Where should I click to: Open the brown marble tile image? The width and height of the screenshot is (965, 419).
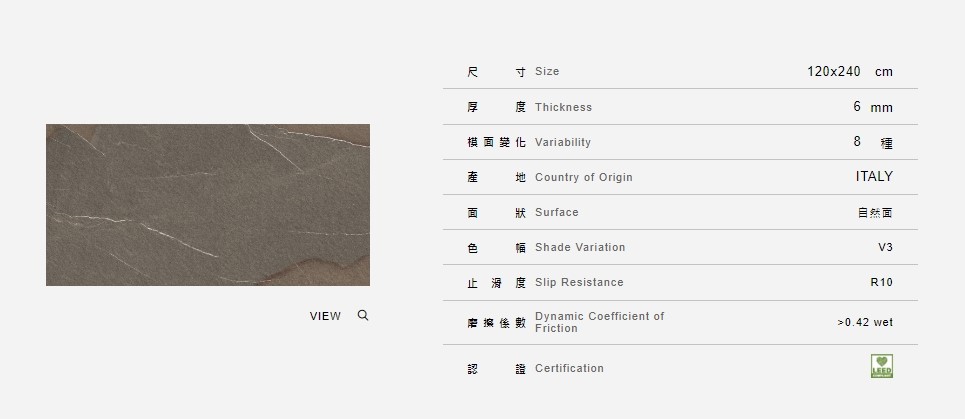(208, 205)
